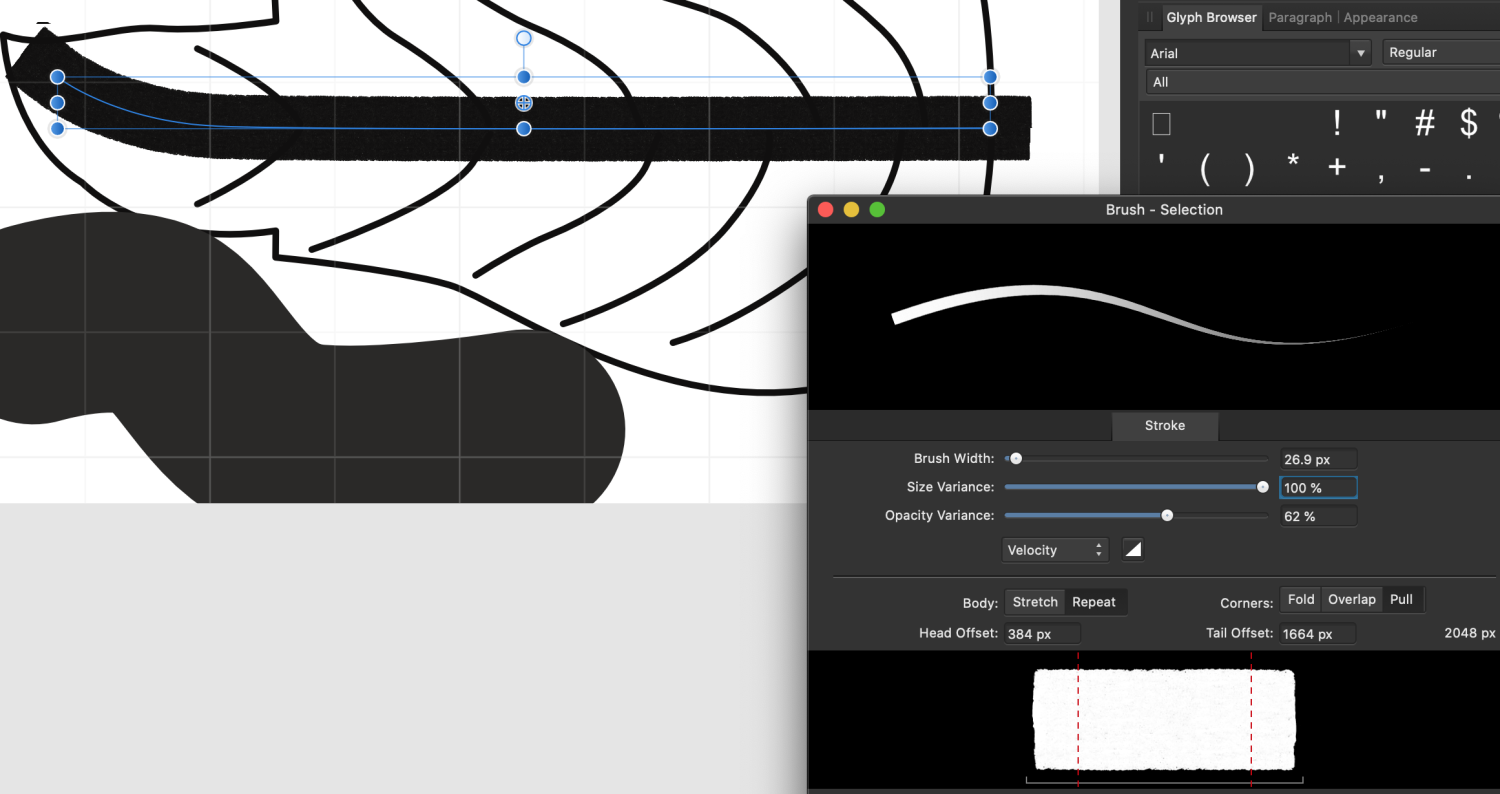Select the dollar sign glyph
This screenshot has width=1500, height=794.
pyautogui.click(x=1468, y=122)
